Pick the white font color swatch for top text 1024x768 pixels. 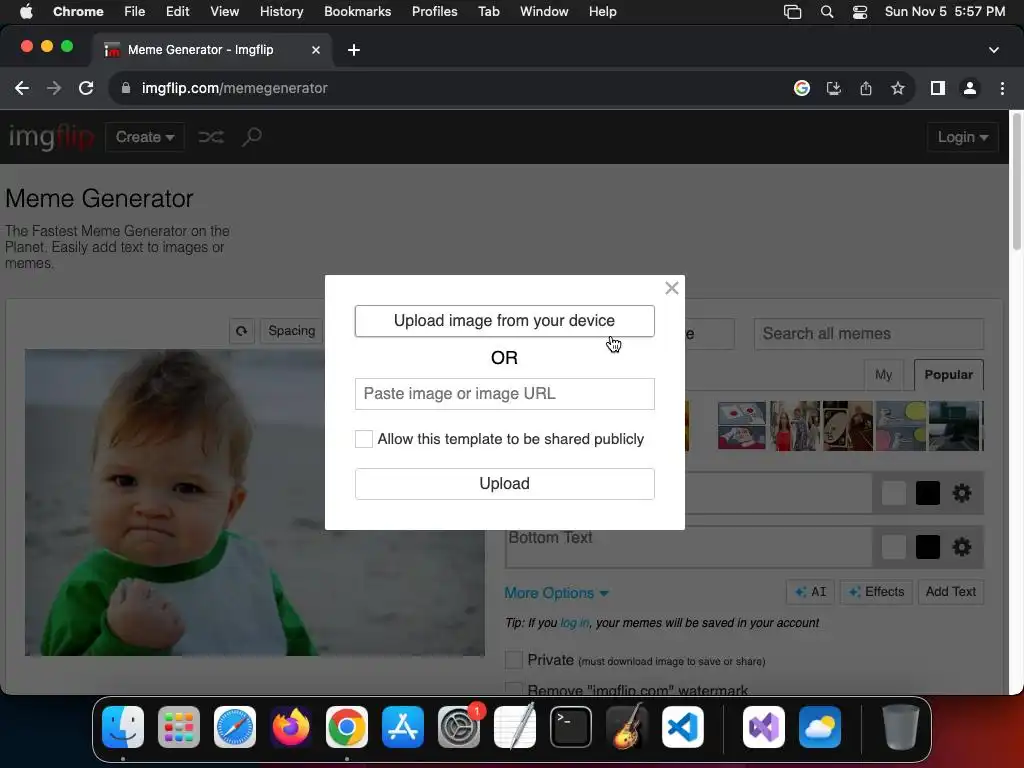(893, 493)
